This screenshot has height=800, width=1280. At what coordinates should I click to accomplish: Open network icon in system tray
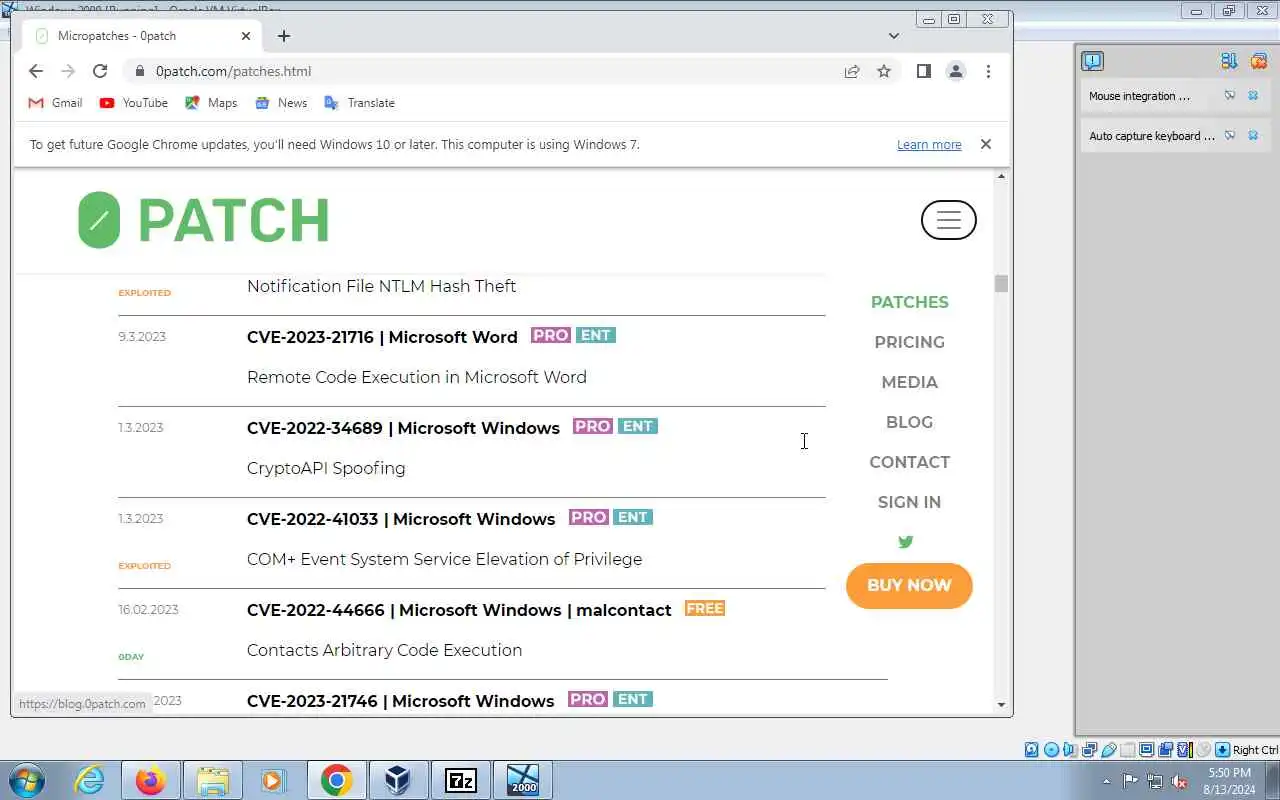coord(1155,781)
